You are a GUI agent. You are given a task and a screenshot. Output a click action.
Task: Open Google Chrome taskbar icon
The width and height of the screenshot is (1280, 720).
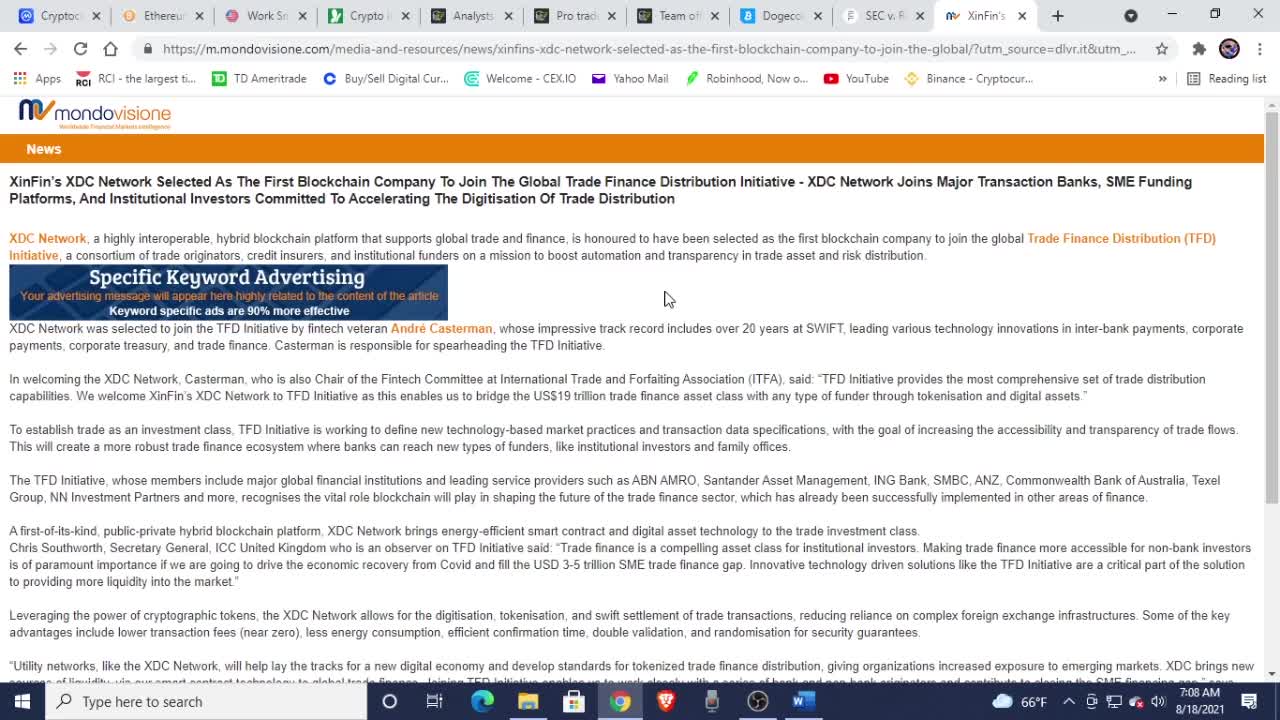pos(620,701)
